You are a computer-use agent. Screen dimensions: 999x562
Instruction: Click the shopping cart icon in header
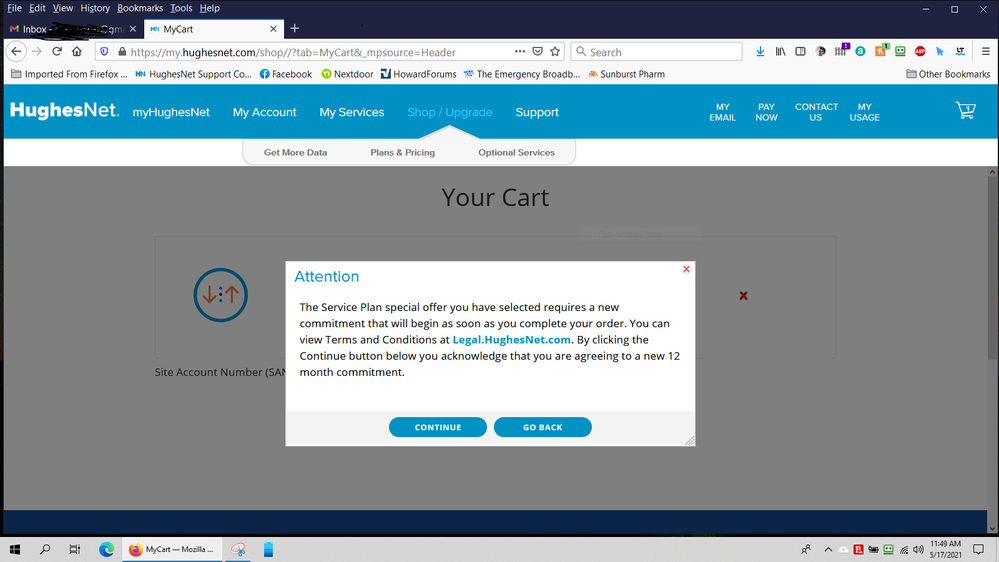point(965,111)
